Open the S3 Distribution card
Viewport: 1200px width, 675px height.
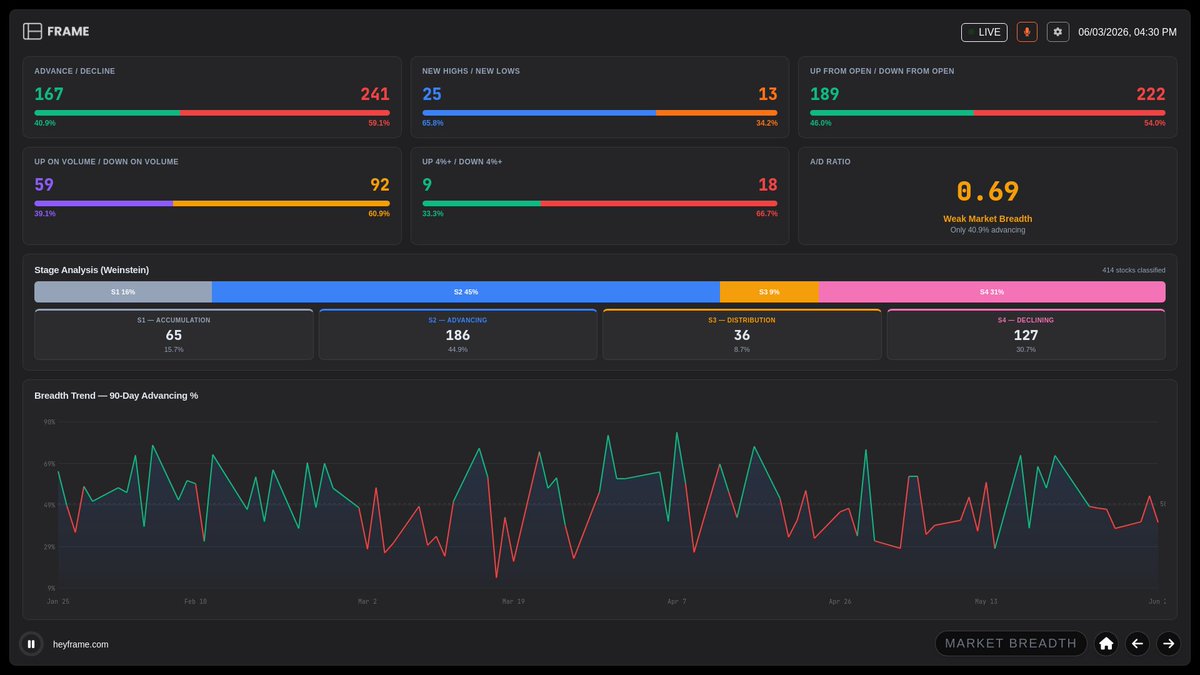pos(742,334)
